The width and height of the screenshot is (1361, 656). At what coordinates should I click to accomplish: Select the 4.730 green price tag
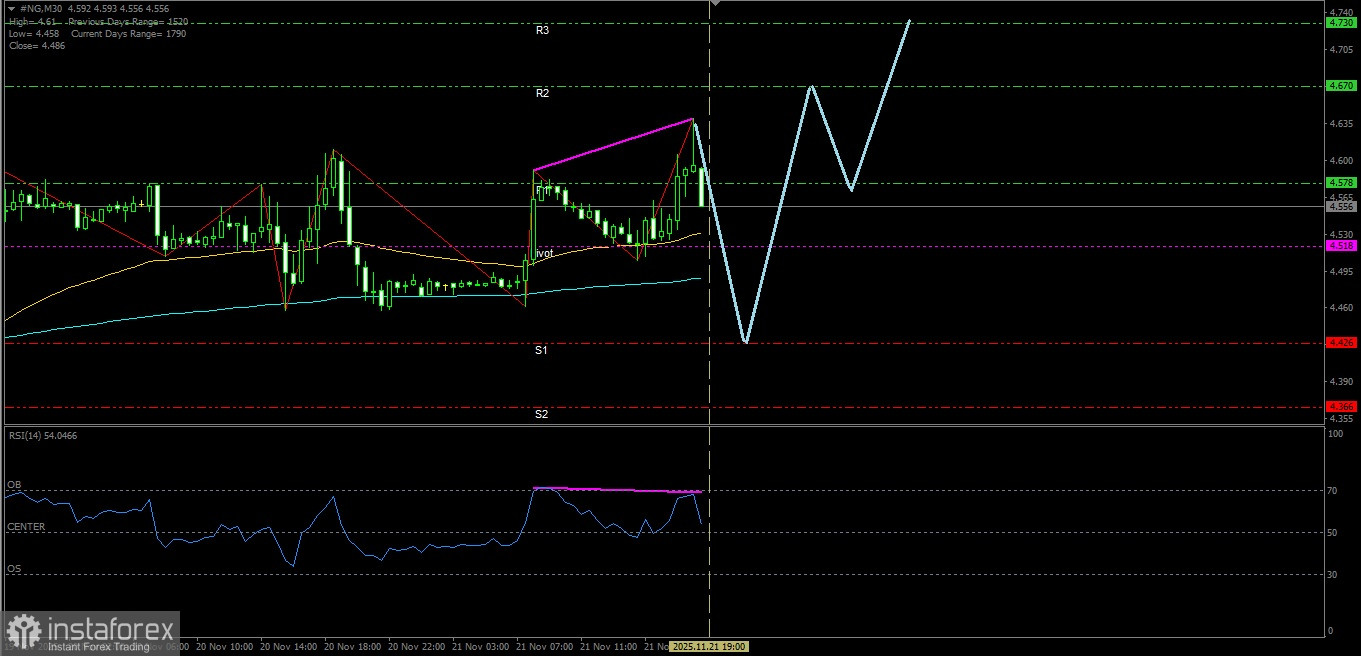[1340, 22]
